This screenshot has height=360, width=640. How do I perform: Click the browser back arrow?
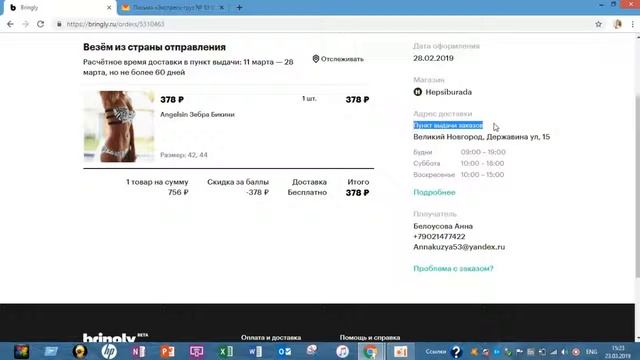tap(10, 24)
